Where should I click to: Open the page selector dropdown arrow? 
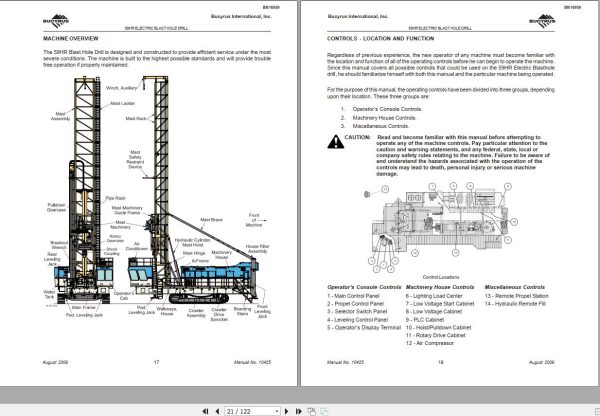(x=277, y=411)
